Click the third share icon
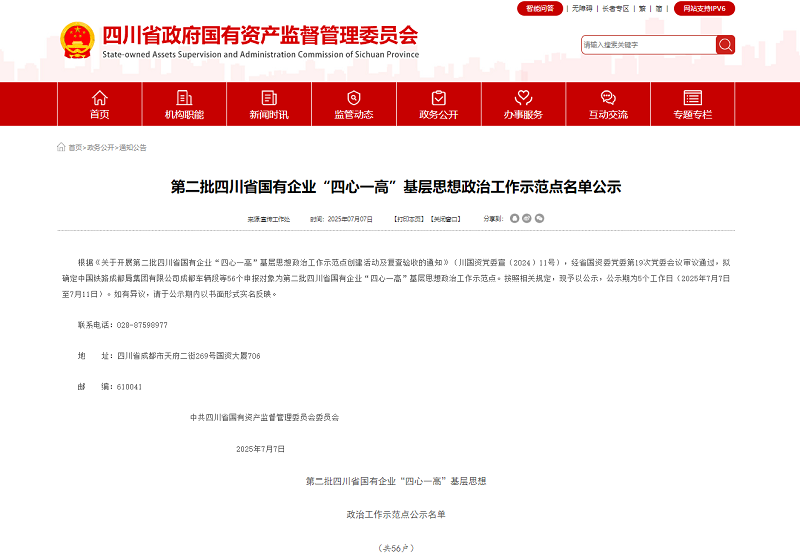This screenshot has height=560, width=800. [539, 218]
